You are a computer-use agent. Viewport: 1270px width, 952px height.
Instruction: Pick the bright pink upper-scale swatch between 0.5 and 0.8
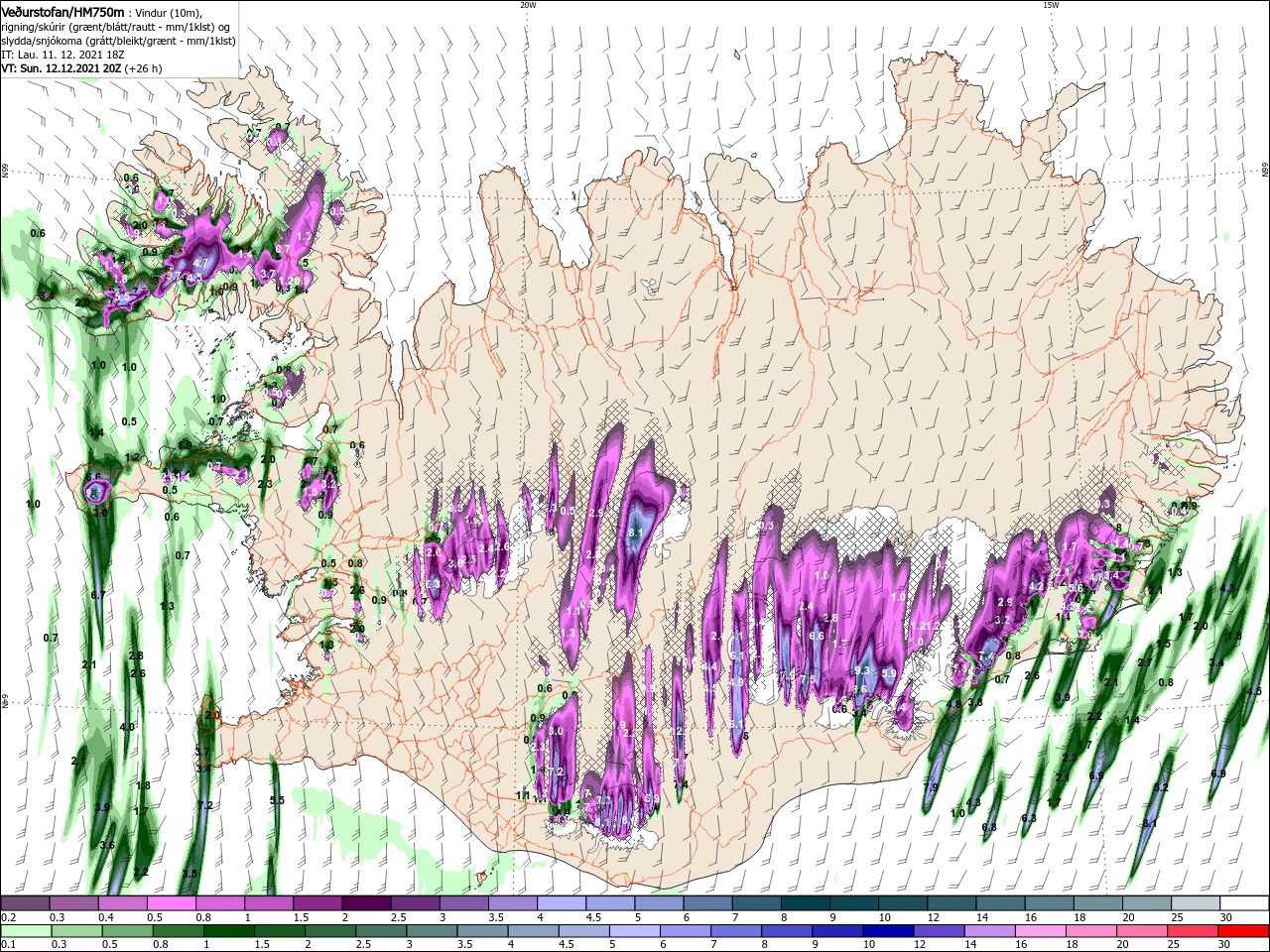pos(172,903)
